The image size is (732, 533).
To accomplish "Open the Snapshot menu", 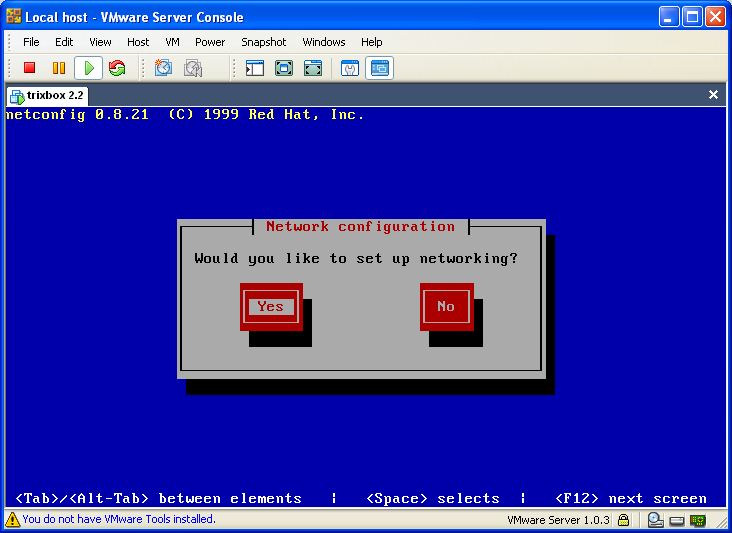I will [x=264, y=42].
